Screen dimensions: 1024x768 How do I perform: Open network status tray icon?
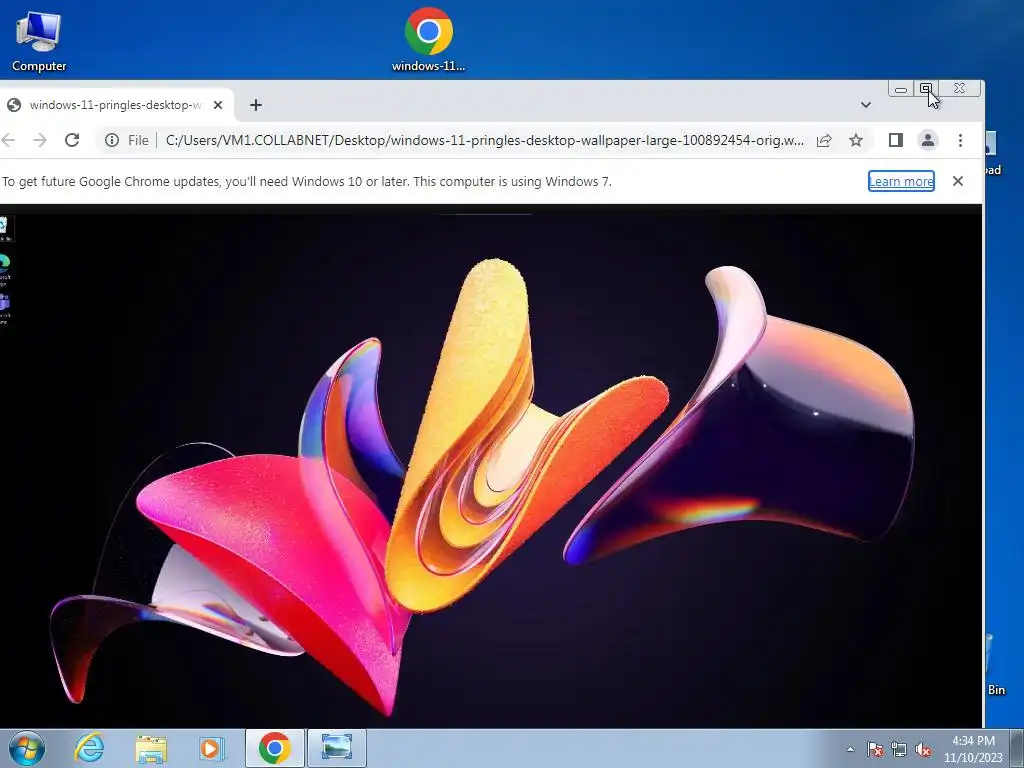[899, 749]
